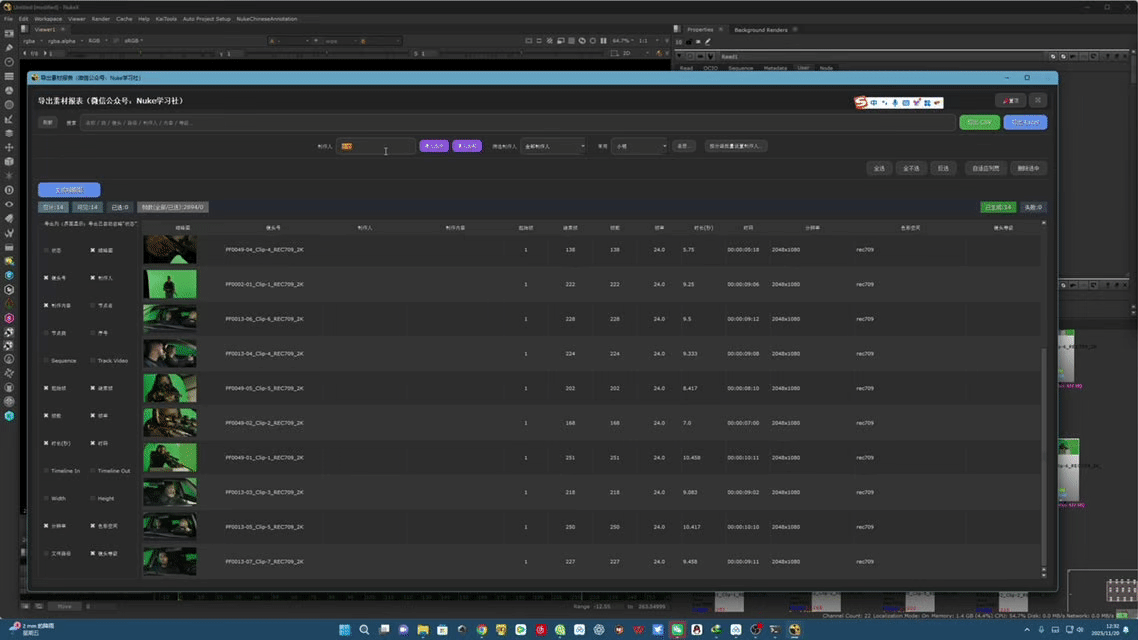Click the 反选 invert selection button
The image size is (1138, 640).
coord(943,168)
